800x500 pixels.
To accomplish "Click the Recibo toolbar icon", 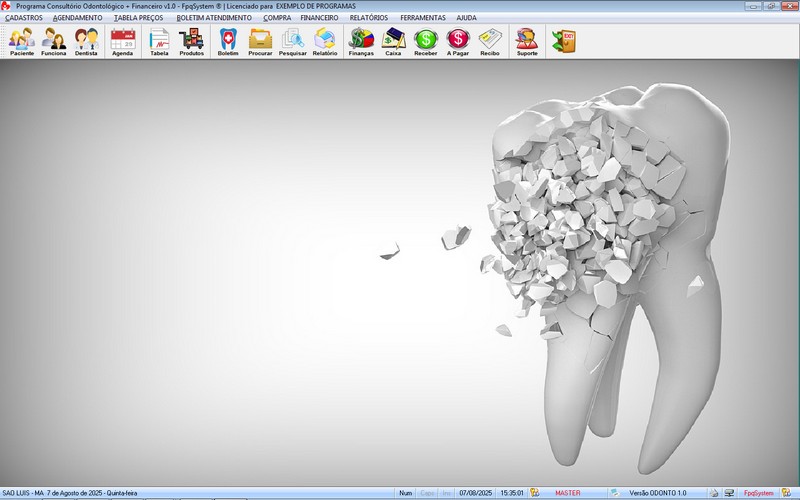I will click(x=490, y=40).
